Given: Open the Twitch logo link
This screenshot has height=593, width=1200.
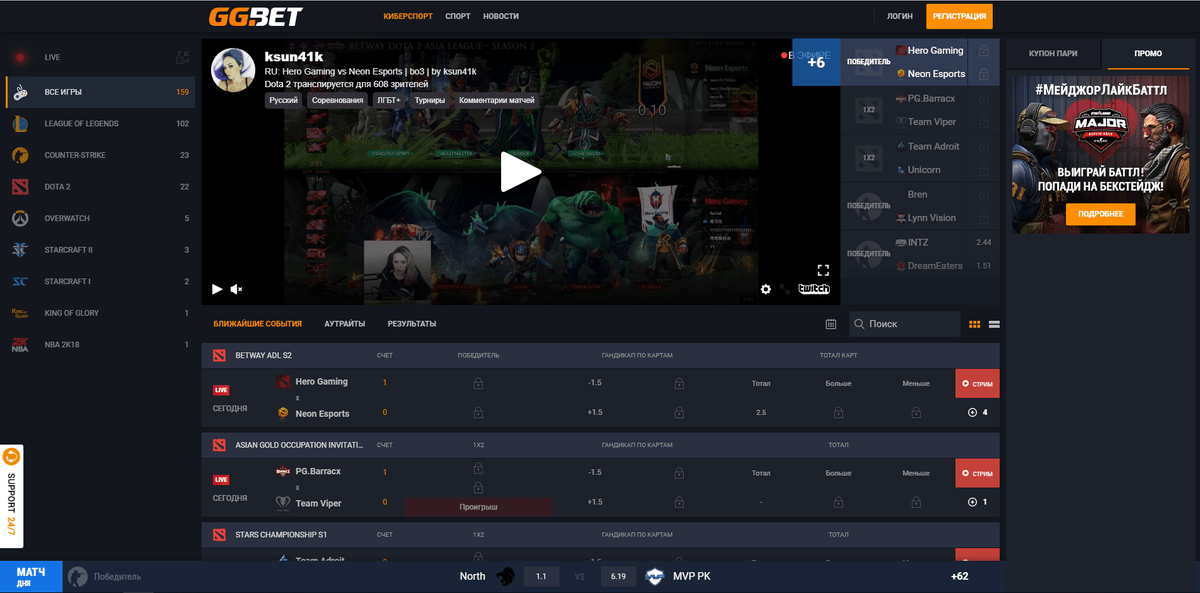Looking at the screenshot, I should [813, 289].
